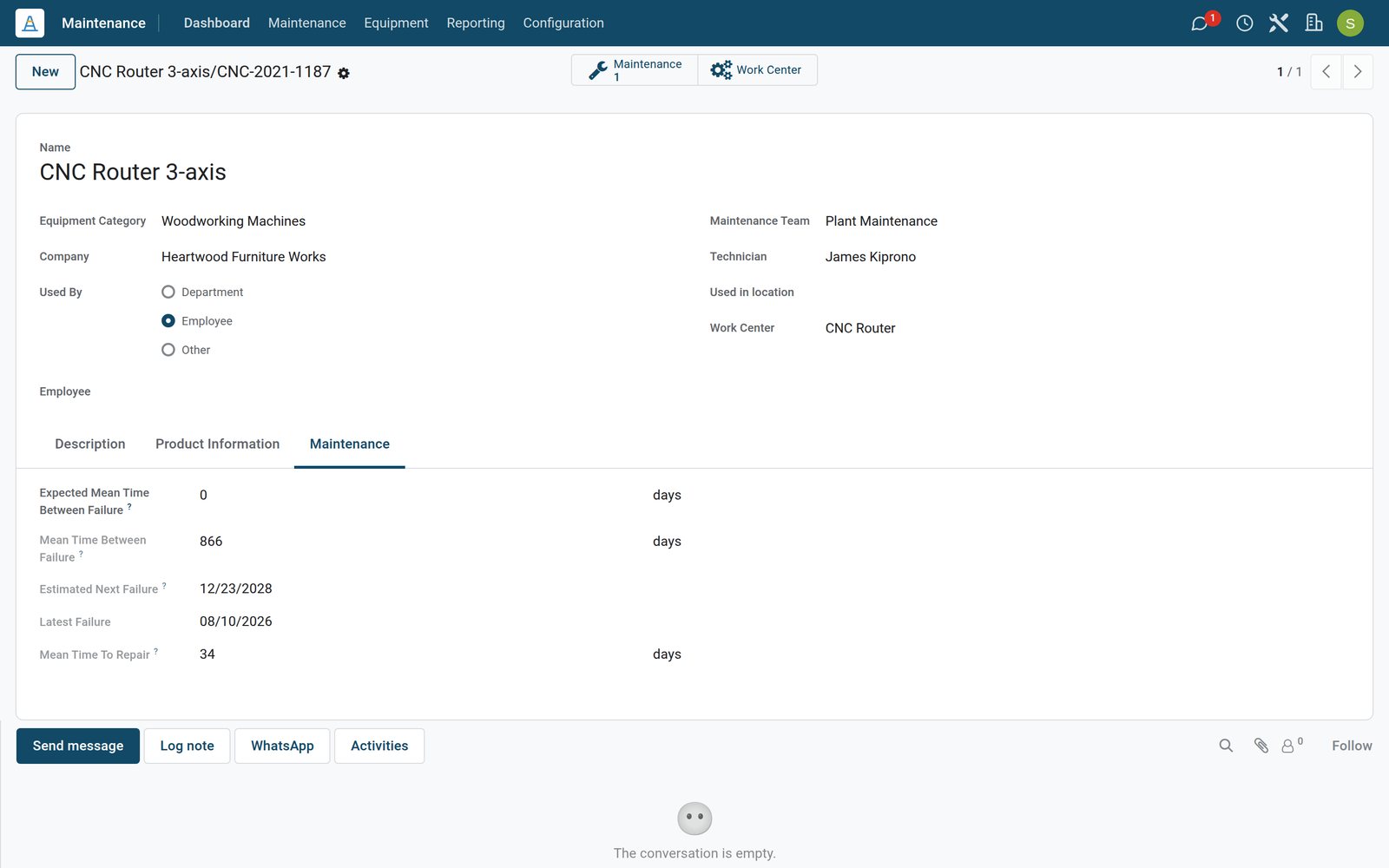Screen dimensions: 1389x868
Task: Open the messages chat icon
Action: click(x=1200, y=23)
